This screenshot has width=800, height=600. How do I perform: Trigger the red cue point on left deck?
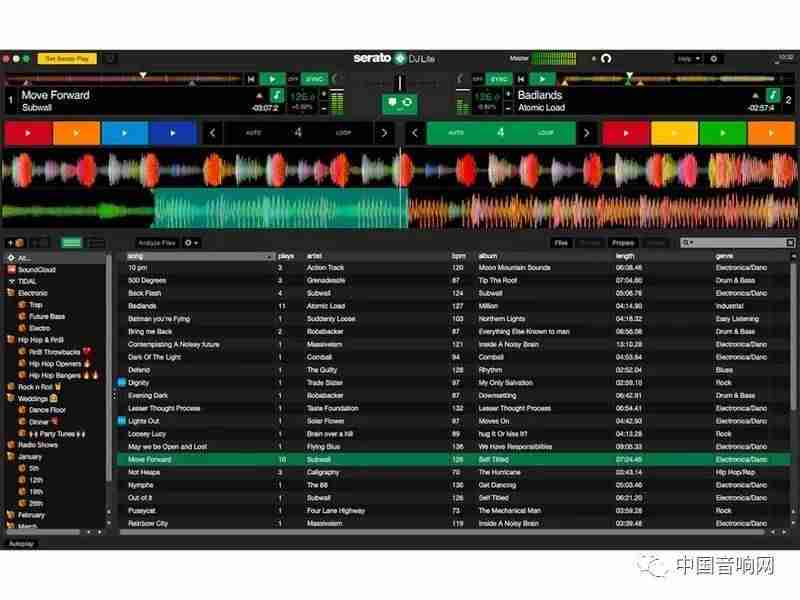pyautogui.click(x=28, y=133)
